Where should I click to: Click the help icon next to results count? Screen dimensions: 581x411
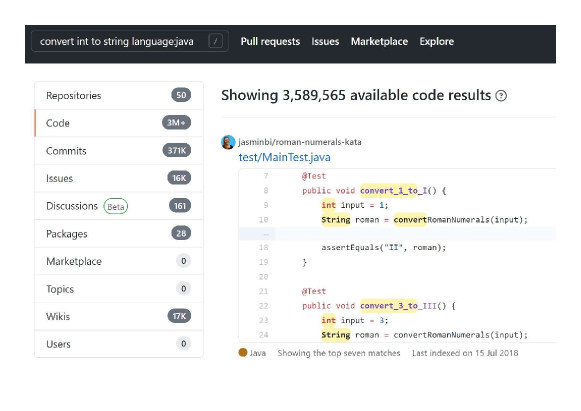point(501,96)
